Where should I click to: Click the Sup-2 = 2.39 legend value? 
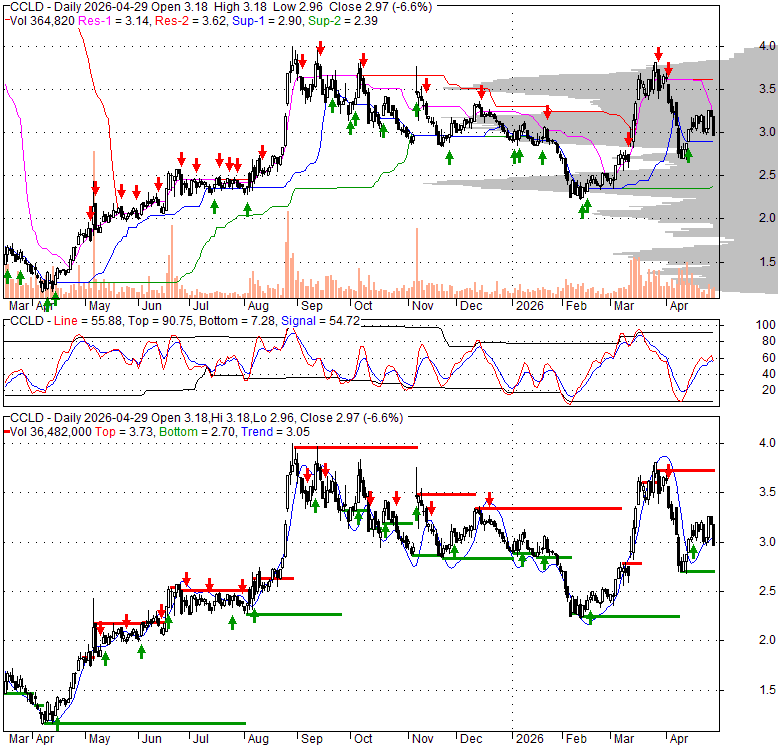(x=343, y=21)
